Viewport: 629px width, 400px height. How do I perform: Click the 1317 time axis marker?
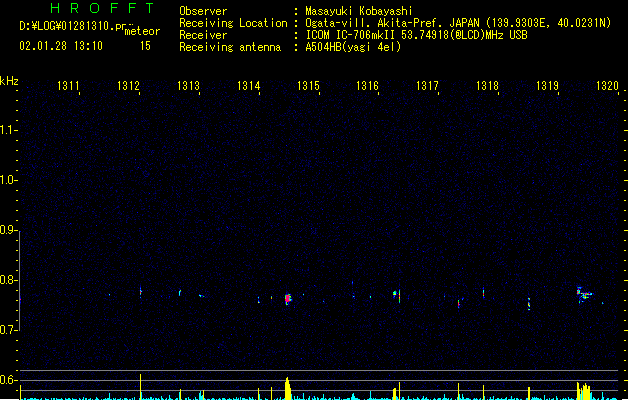tap(427, 86)
